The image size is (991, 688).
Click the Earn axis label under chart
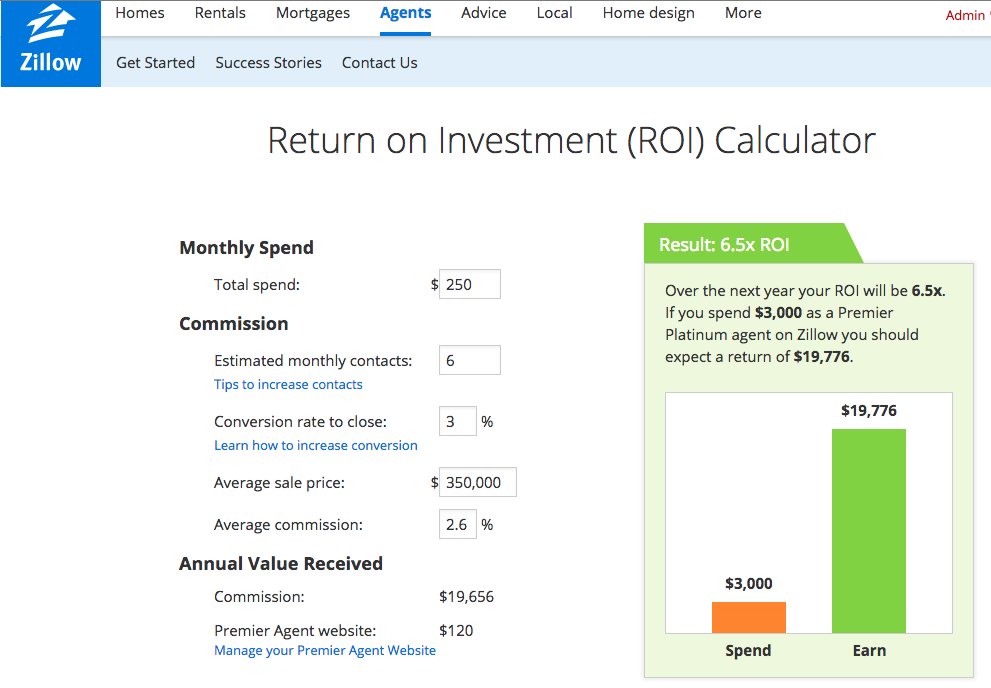pos(869,651)
